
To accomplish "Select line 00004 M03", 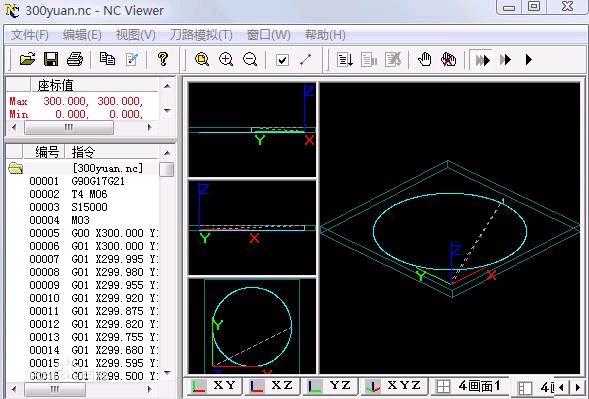I will (83, 220).
